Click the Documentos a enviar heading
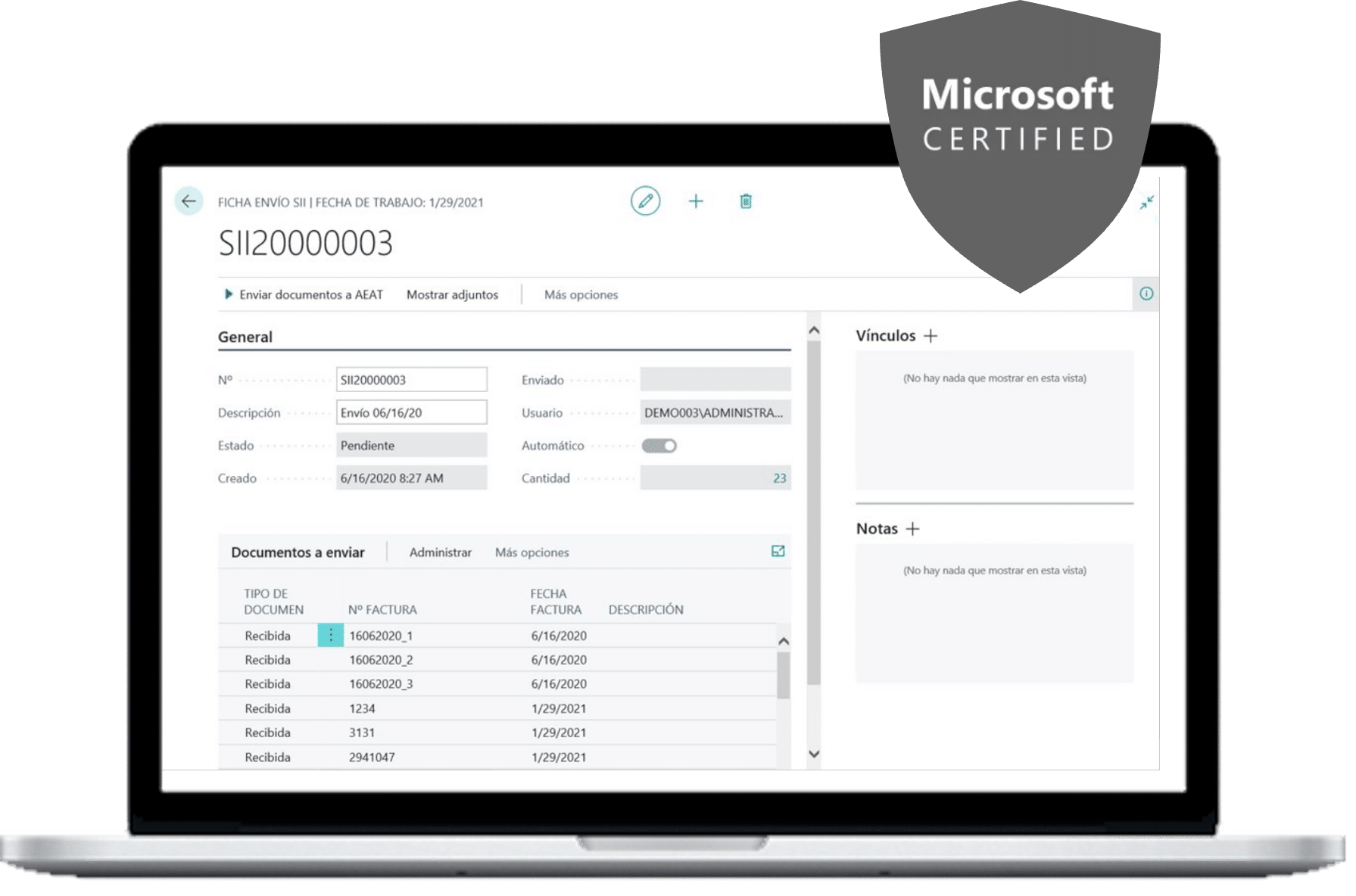 pos(298,552)
